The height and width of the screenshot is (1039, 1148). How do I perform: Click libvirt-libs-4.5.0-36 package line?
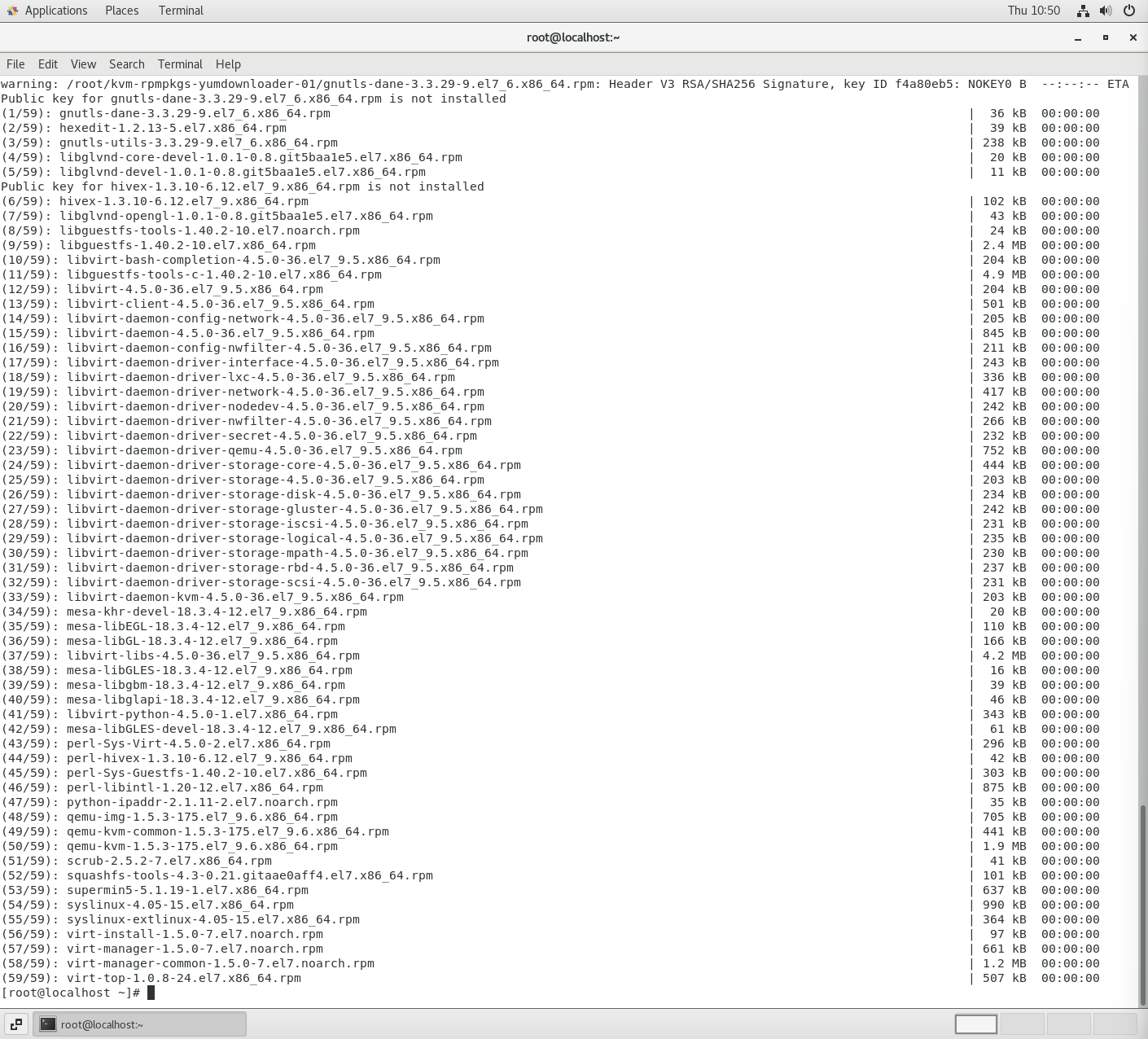click(213, 655)
